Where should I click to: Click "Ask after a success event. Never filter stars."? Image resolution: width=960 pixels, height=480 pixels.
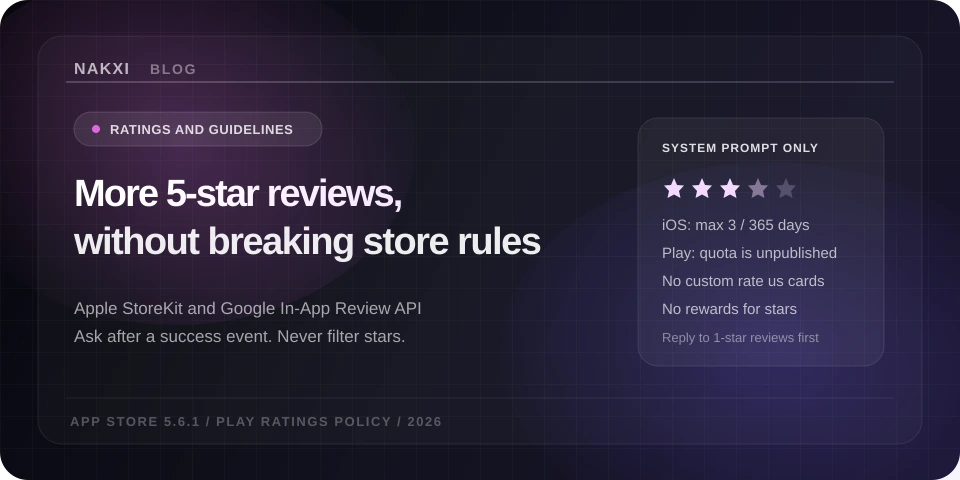[x=239, y=337]
